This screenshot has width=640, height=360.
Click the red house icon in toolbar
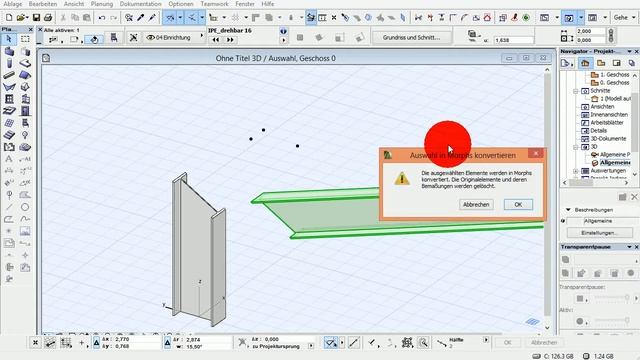point(487,18)
